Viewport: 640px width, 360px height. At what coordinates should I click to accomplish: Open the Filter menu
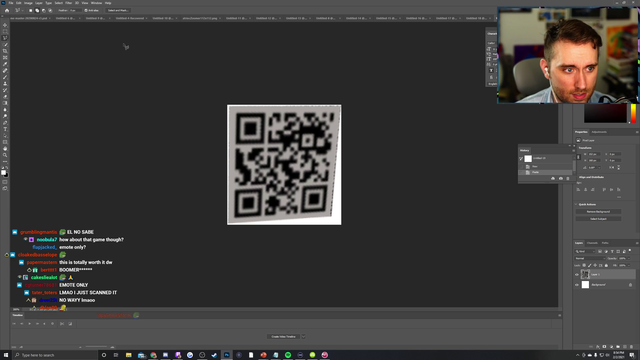coord(69,3)
